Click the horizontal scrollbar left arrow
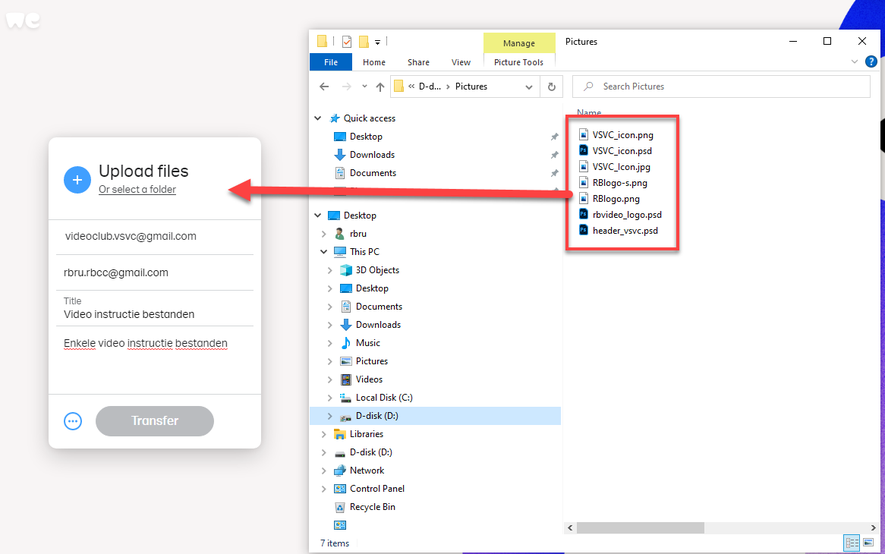This screenshot has width=885, height=554. tap(570, 527)
